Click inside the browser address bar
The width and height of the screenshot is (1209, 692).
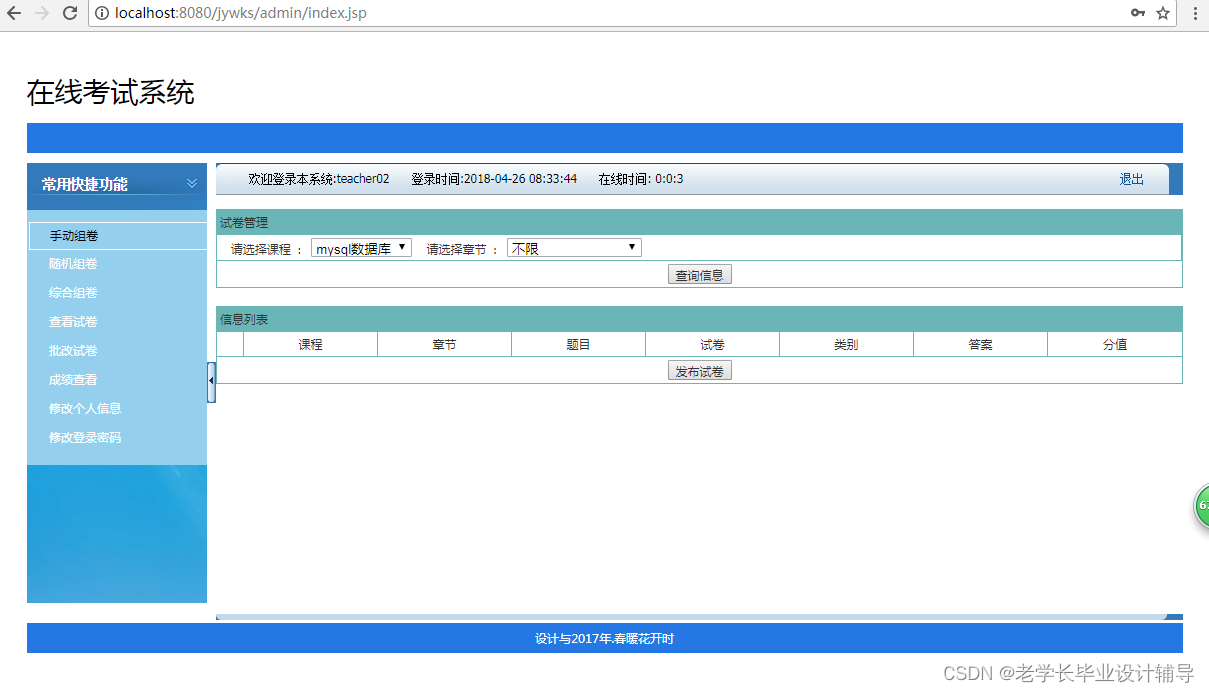coord(400,14)
